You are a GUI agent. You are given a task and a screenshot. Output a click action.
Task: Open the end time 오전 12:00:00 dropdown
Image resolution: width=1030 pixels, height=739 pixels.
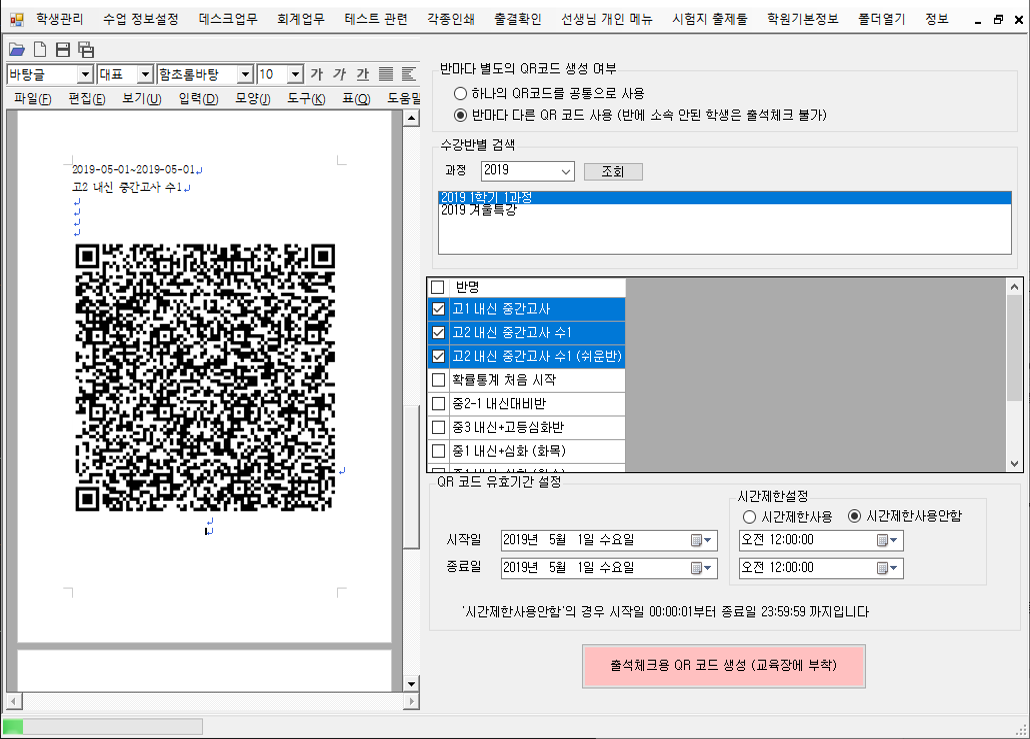(893, 568)
